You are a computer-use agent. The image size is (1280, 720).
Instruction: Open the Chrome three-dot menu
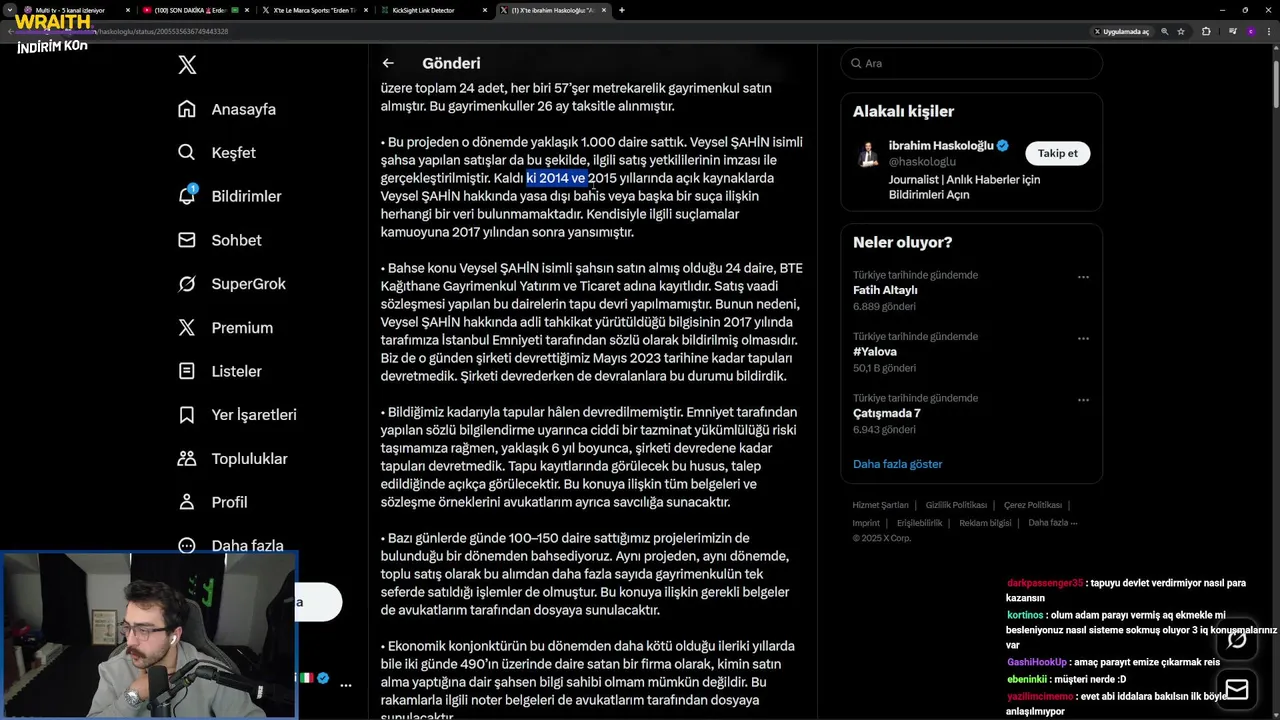(x=1268, y=31)
